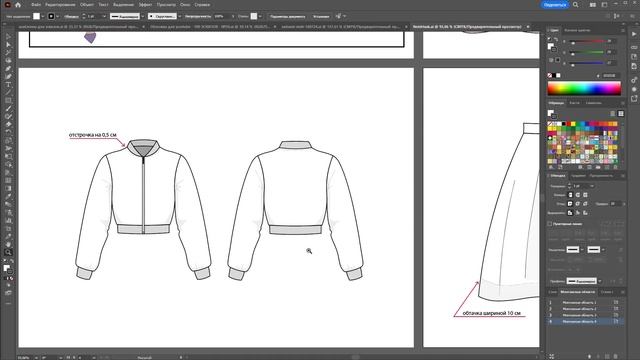Open graphic style dropdown in control bar
The image size is (640, 360).
click(260, 16)
